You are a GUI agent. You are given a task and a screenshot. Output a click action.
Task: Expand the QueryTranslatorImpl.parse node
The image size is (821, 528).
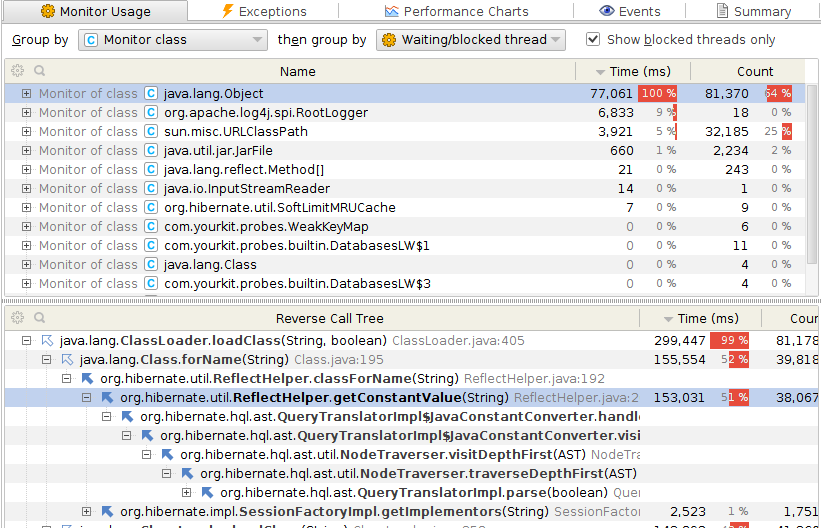[186, 493]
